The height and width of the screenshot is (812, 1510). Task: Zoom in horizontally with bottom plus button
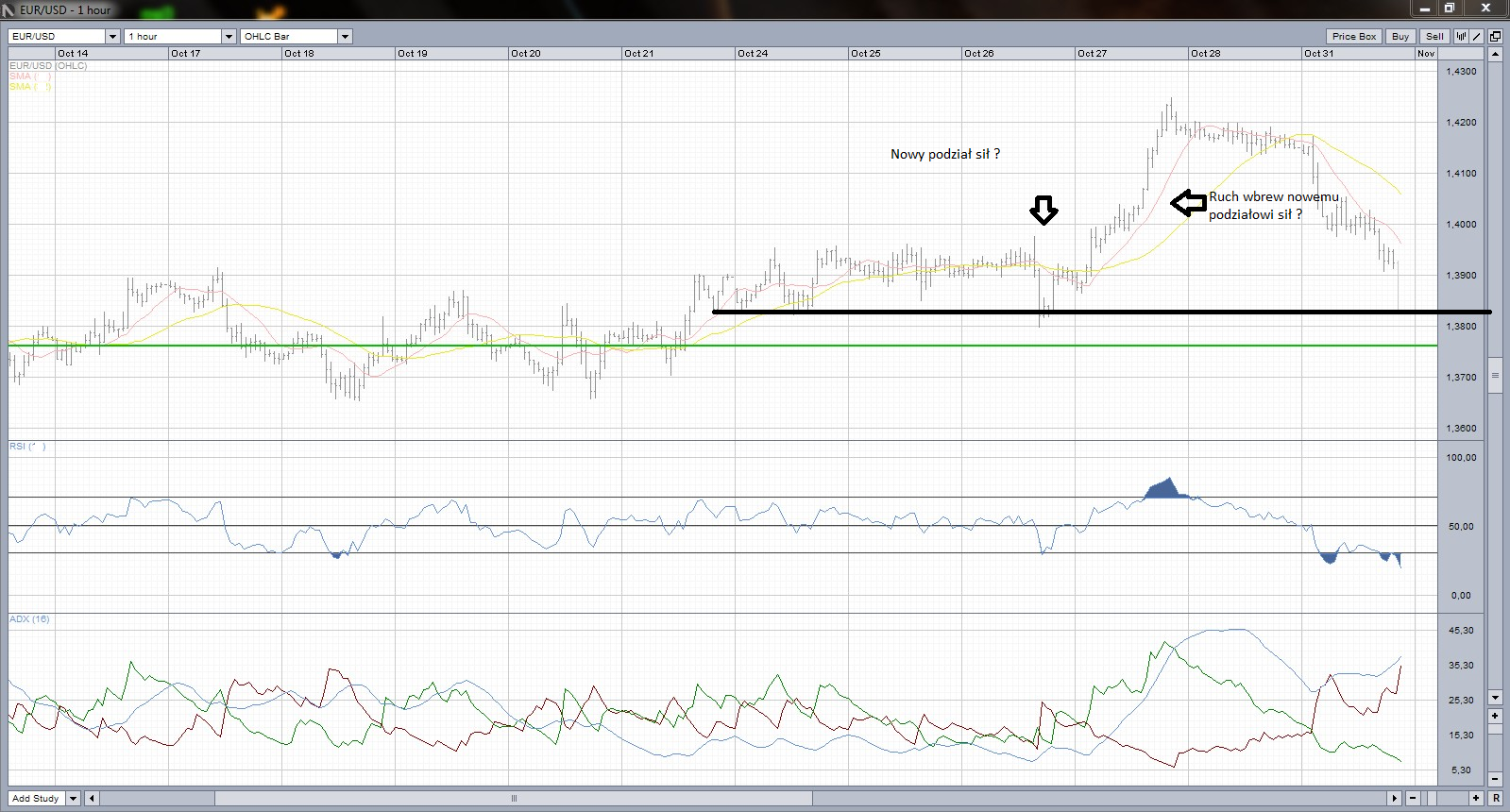[1475, 799]
